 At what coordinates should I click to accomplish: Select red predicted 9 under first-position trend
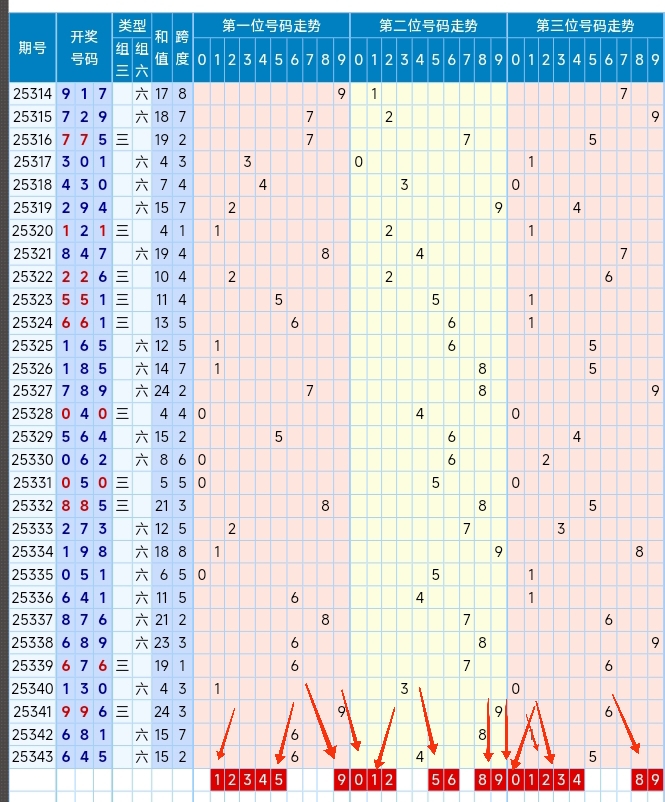pyautogui.click(x=341, y=779)
